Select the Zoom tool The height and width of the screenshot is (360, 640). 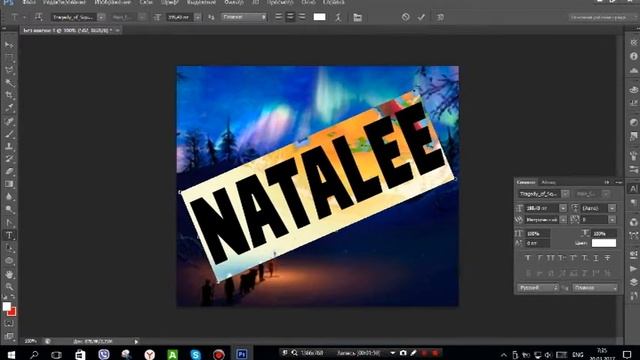[9, 287]
